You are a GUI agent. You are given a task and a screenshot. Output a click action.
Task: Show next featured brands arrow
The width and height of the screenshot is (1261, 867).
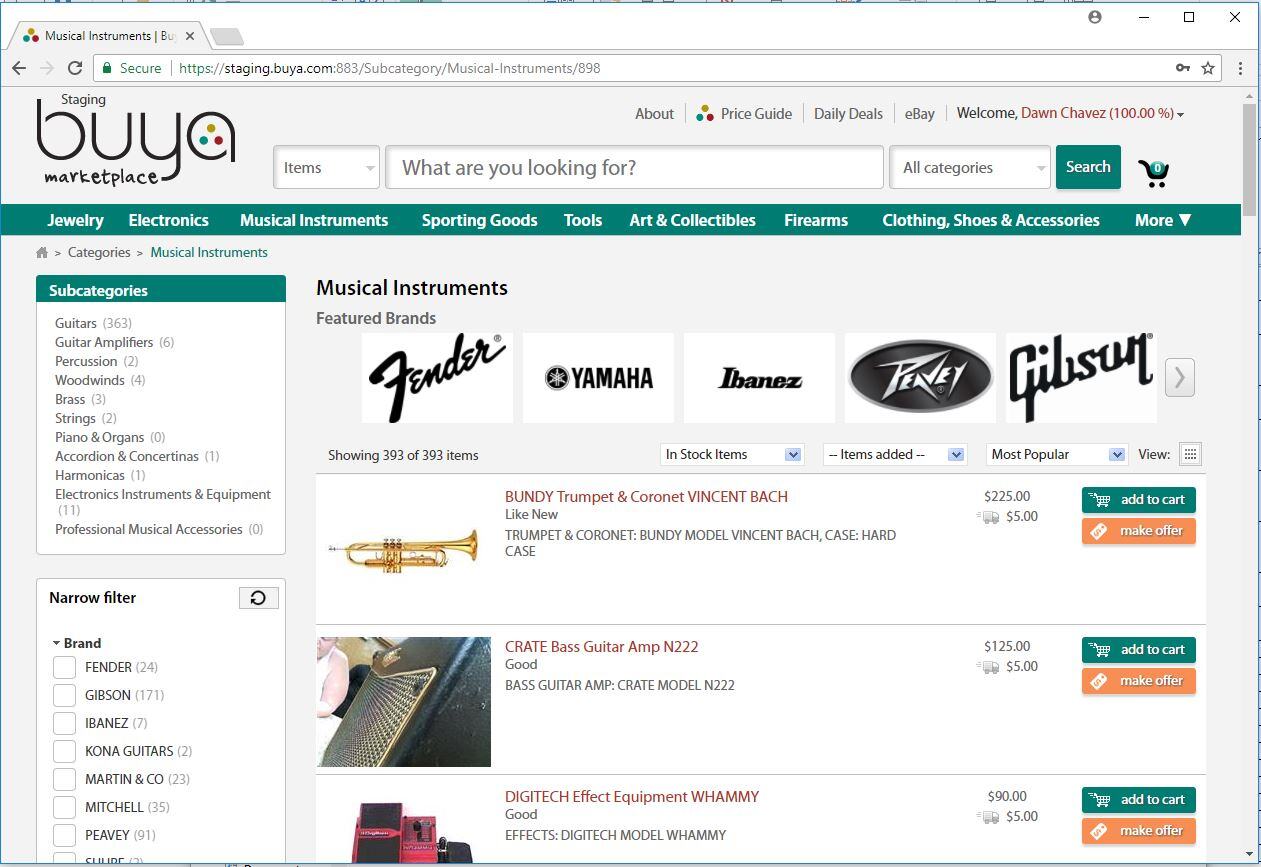(1180, 377)
